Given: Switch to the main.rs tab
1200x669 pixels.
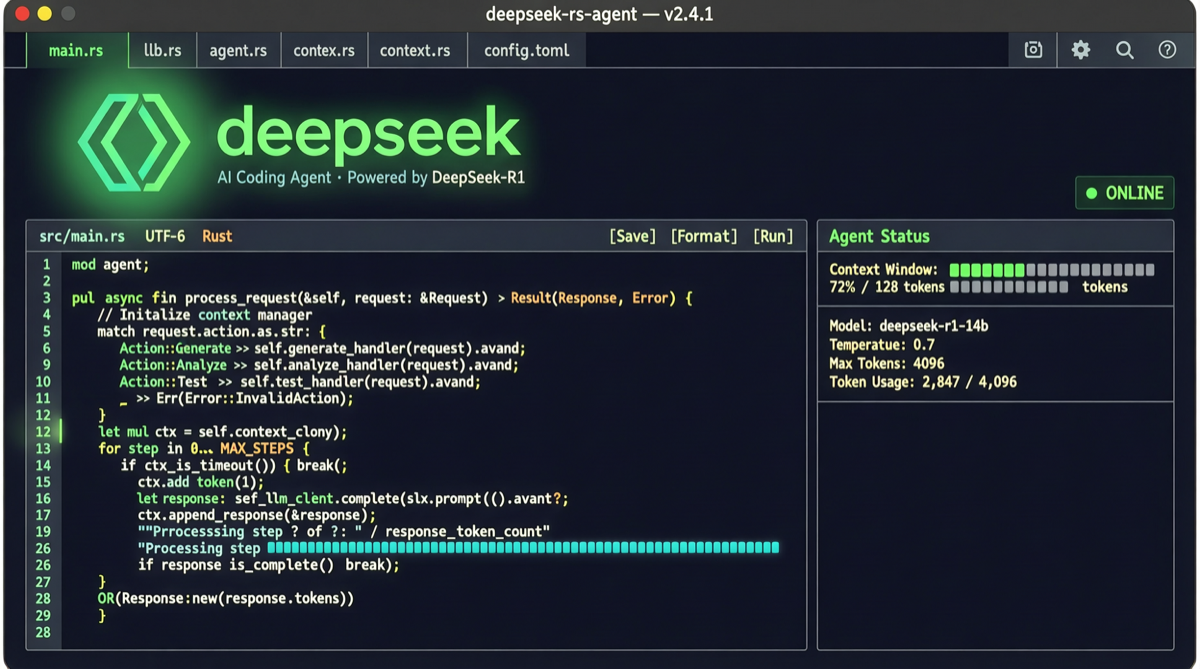Looking at the screenshot, I should point(76,50).
